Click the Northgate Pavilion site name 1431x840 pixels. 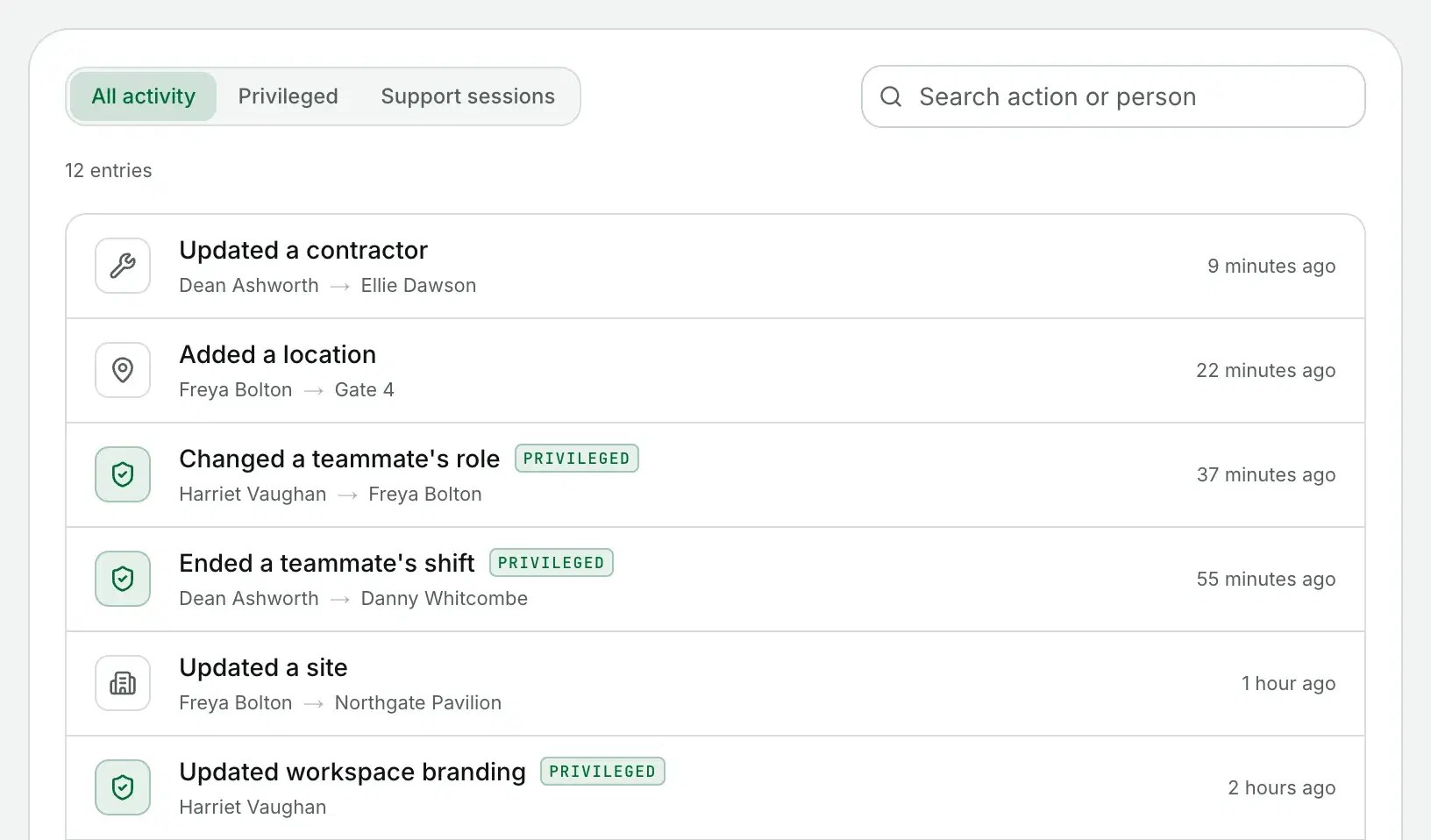[417, 703]
